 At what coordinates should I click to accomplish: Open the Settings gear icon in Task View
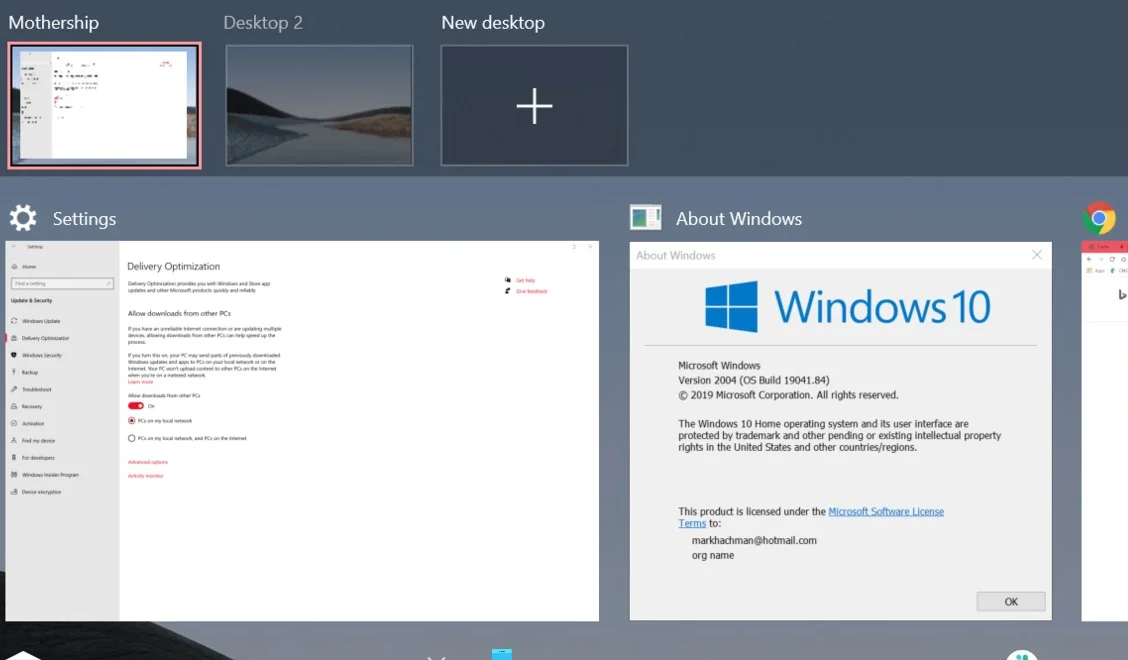(x=23, y=218)
